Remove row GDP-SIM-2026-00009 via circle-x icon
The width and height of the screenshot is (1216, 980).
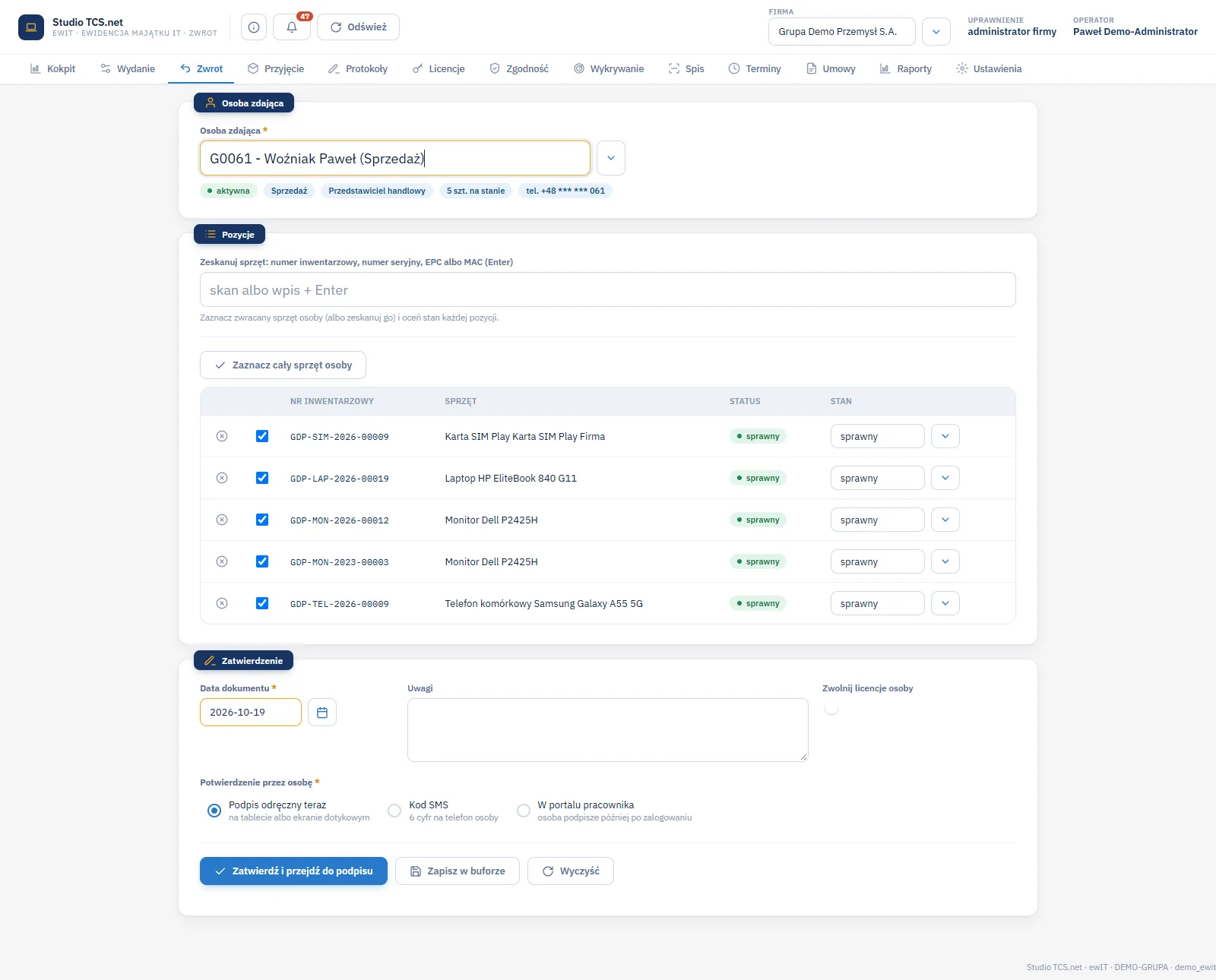[222, 436]
